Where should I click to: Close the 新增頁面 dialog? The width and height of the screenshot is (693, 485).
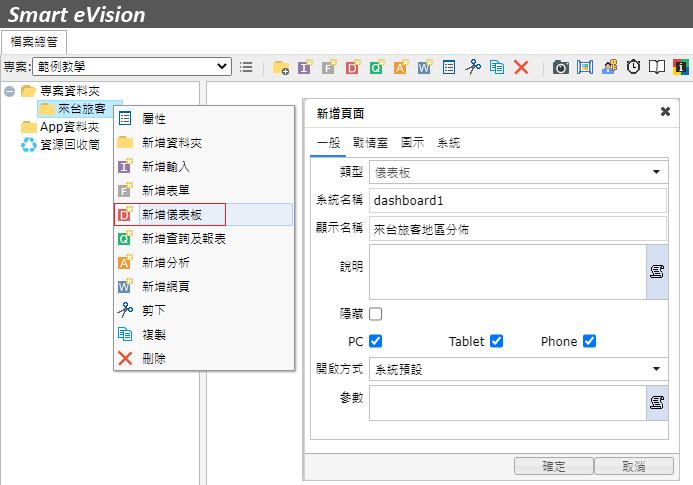[x=665, y=112]
